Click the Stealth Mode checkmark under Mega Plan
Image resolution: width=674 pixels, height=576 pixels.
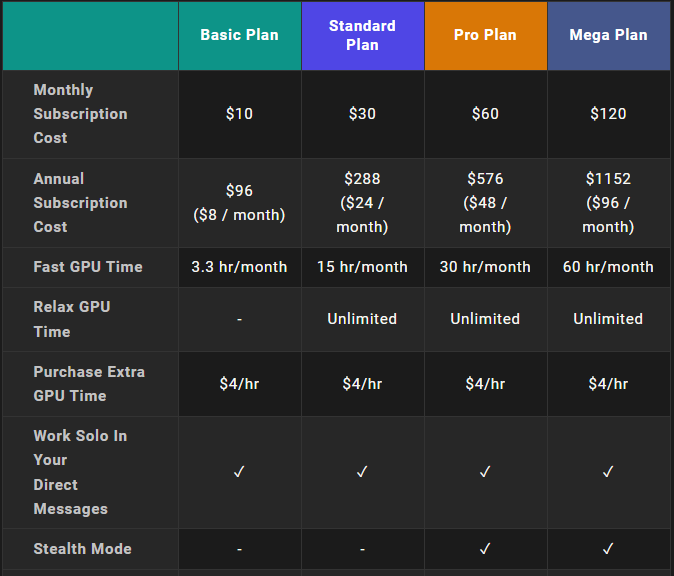point(608,548)
